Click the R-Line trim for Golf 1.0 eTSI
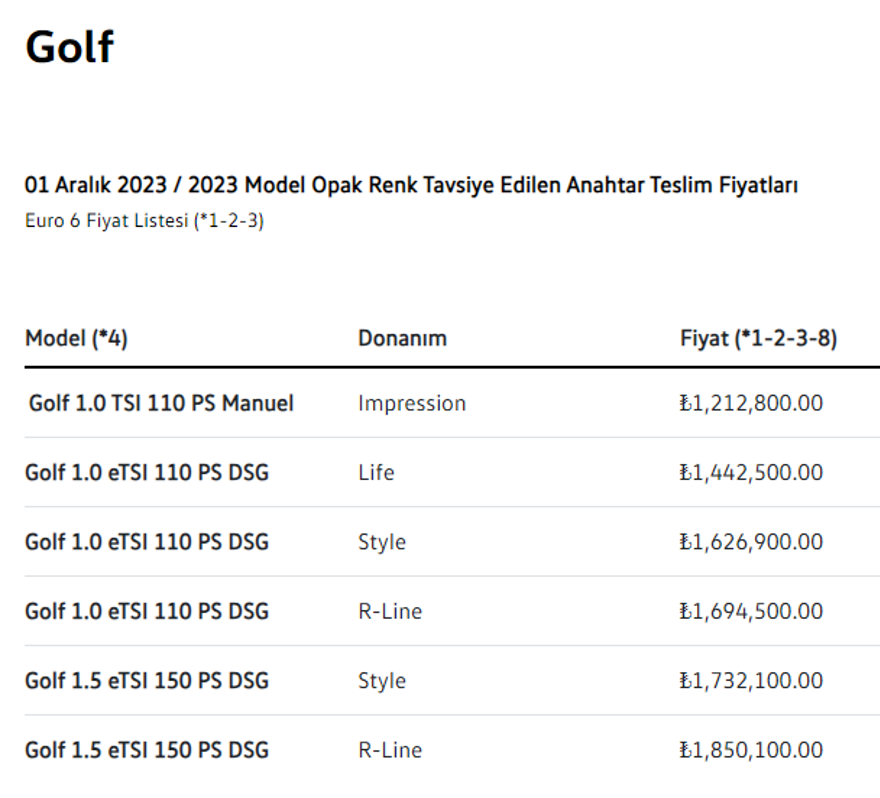This screenshot has width=880, height=798. click(390, 610)
